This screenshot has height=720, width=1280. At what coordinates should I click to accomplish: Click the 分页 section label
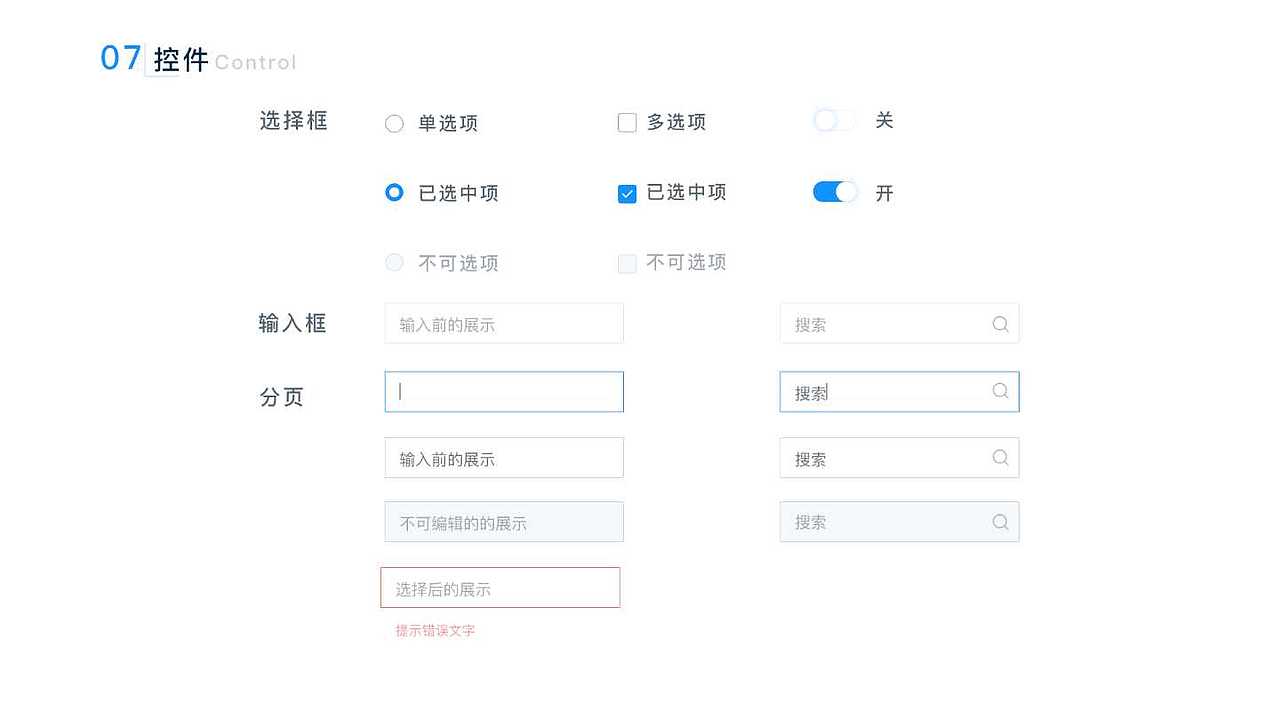[281, 397]
